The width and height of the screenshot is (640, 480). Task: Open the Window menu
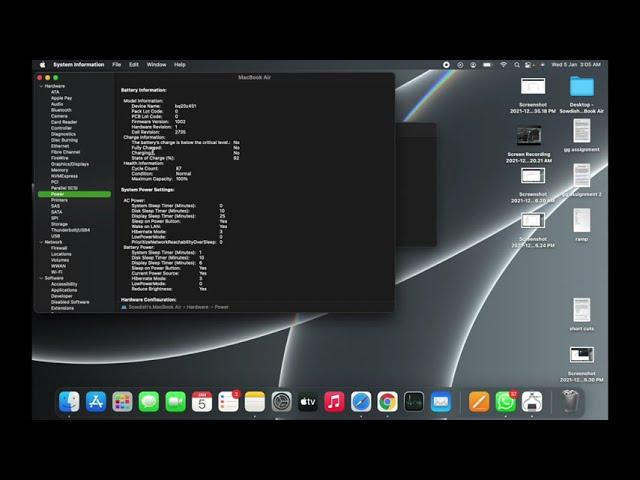click(156, 64)
